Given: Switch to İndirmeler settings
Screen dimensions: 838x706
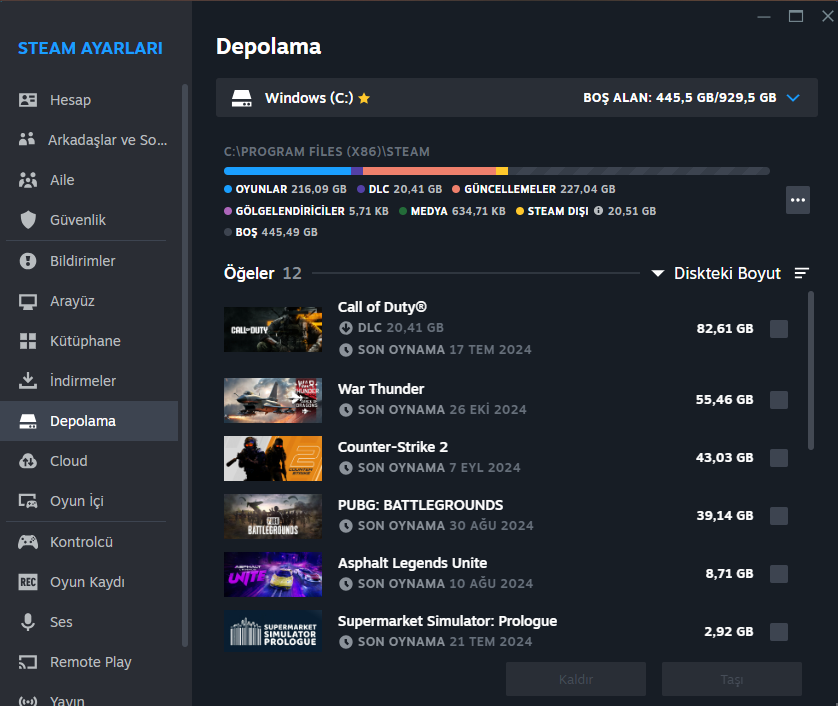Looking at the screenshot, I should (x=89, y=381).
